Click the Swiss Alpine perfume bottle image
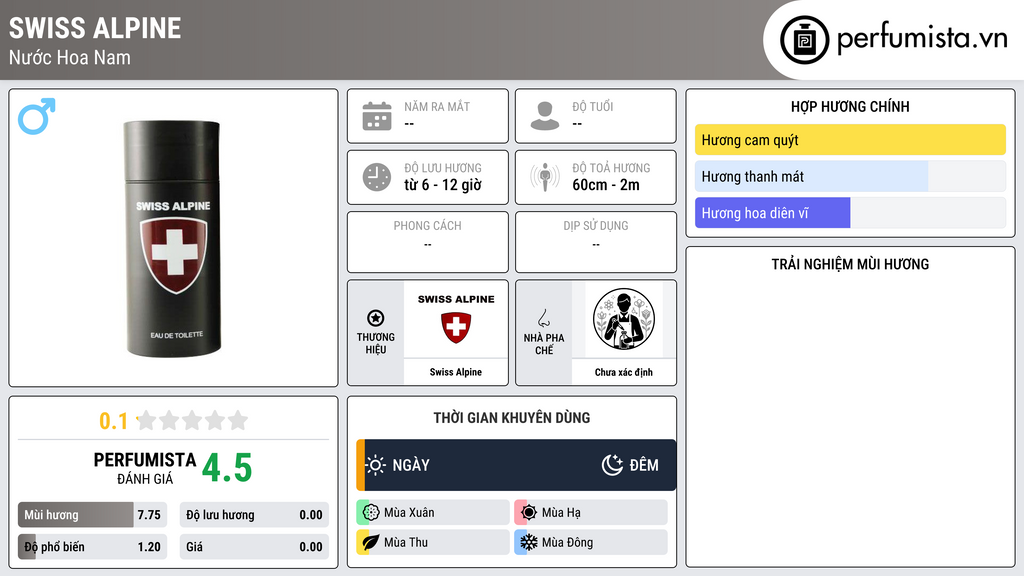The width and height of the screenshot is (1024, 576). (x=173, y=238)
